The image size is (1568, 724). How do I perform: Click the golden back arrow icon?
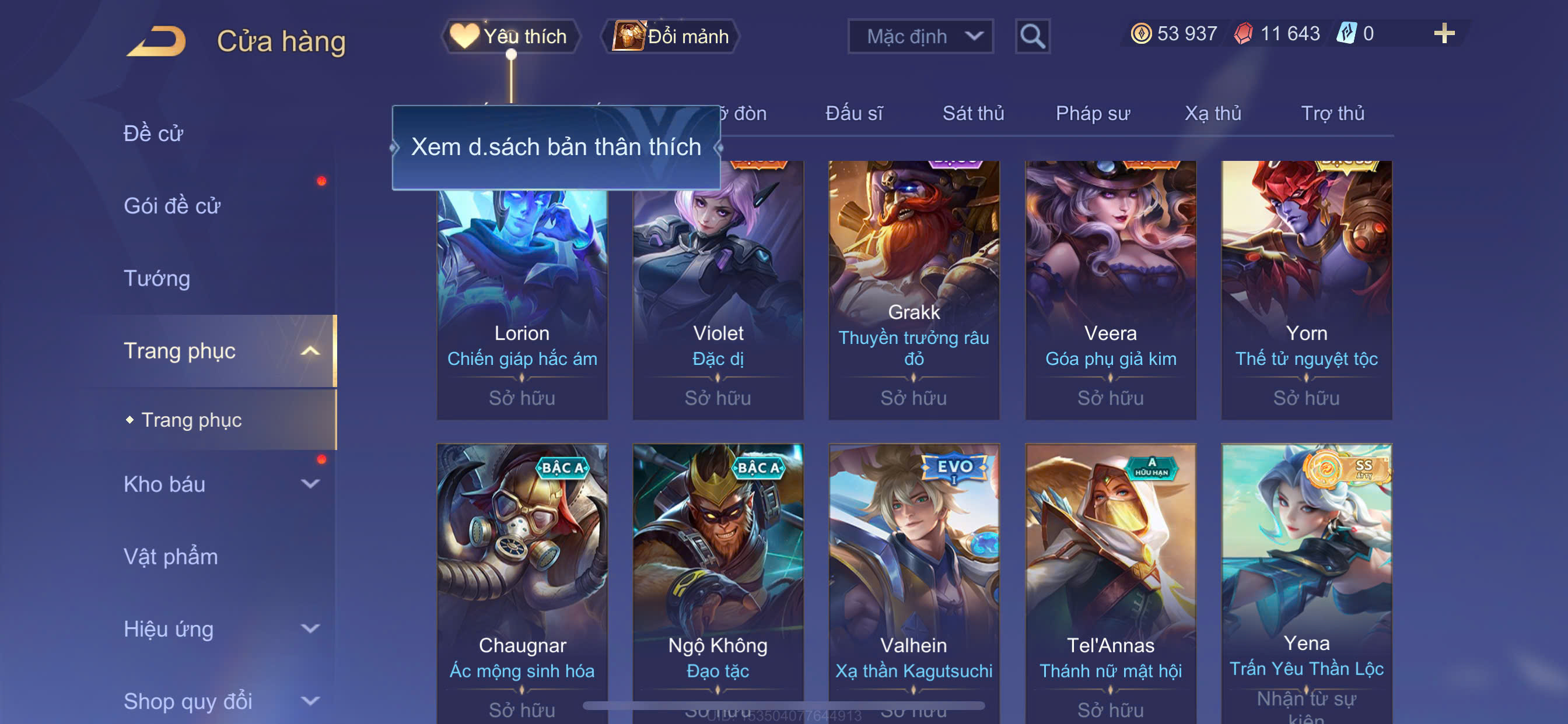click(156, 41)
